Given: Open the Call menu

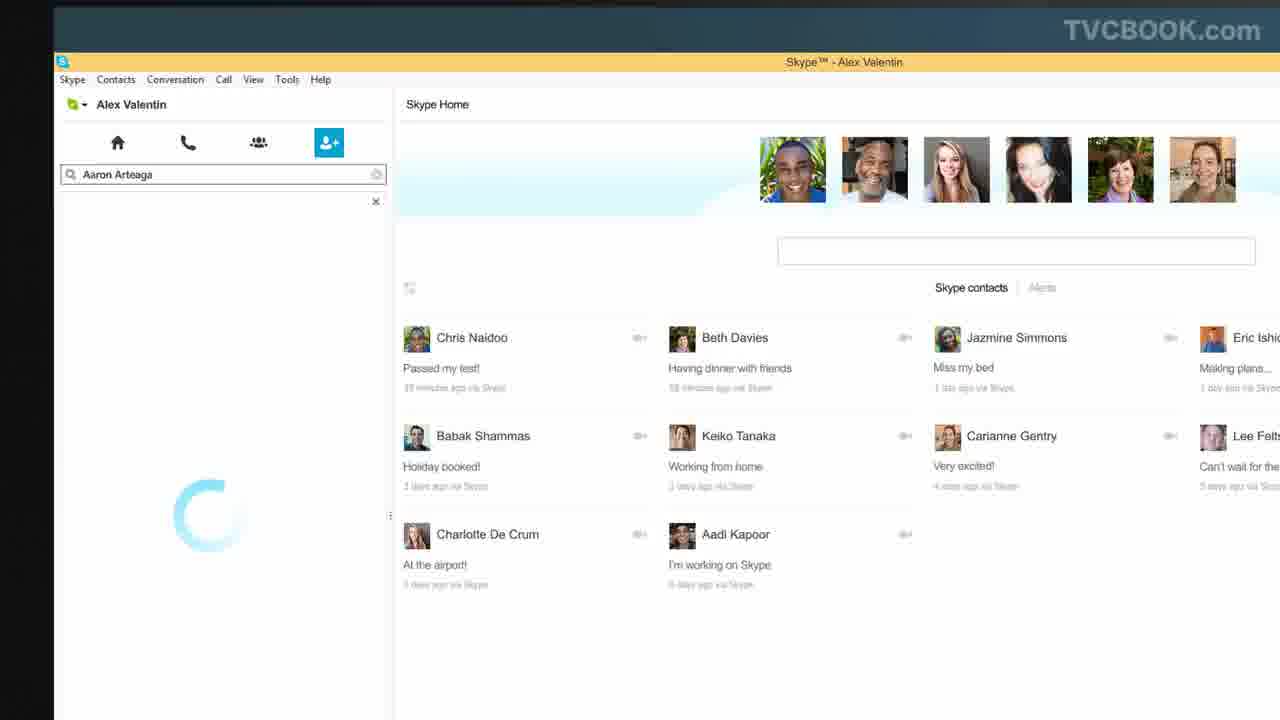Looking at the screenshot, I should click(x=224, y=79).
